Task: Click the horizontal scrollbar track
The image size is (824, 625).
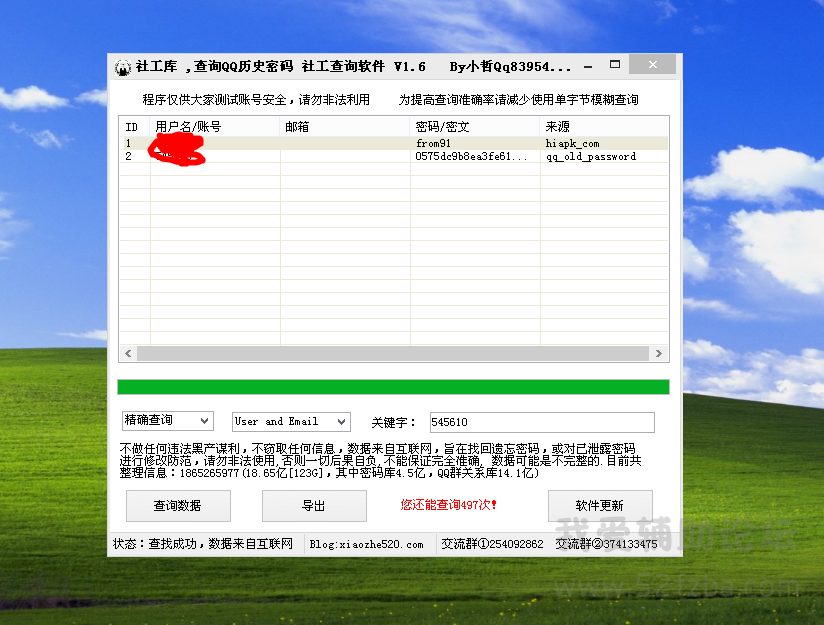Action: (393, 354)
